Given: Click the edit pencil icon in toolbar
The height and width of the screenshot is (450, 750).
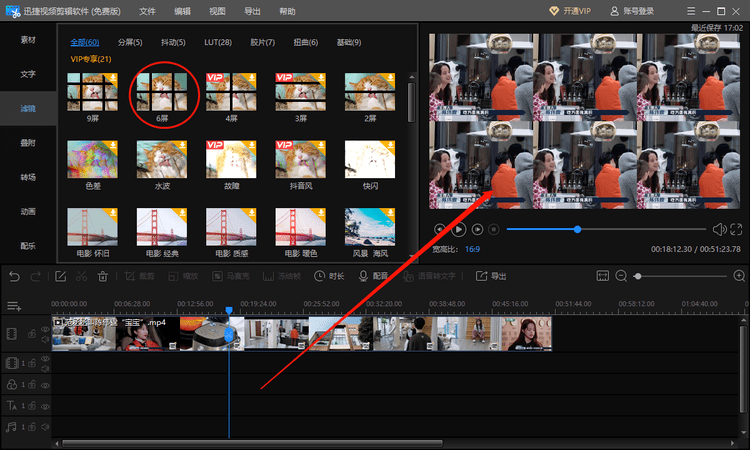Looking at the screenshot, I should [60, 276].
